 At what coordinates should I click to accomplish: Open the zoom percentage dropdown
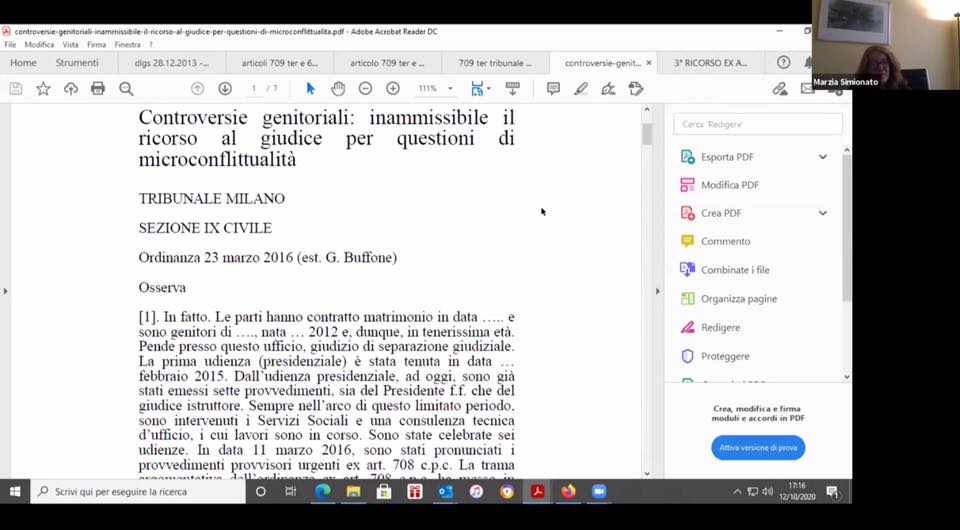450,89
